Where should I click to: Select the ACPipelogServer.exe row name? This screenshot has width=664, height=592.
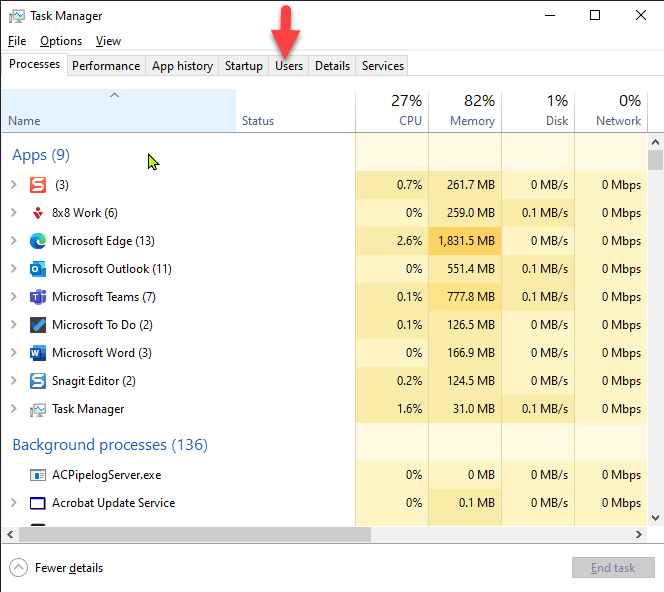(107, 475)
